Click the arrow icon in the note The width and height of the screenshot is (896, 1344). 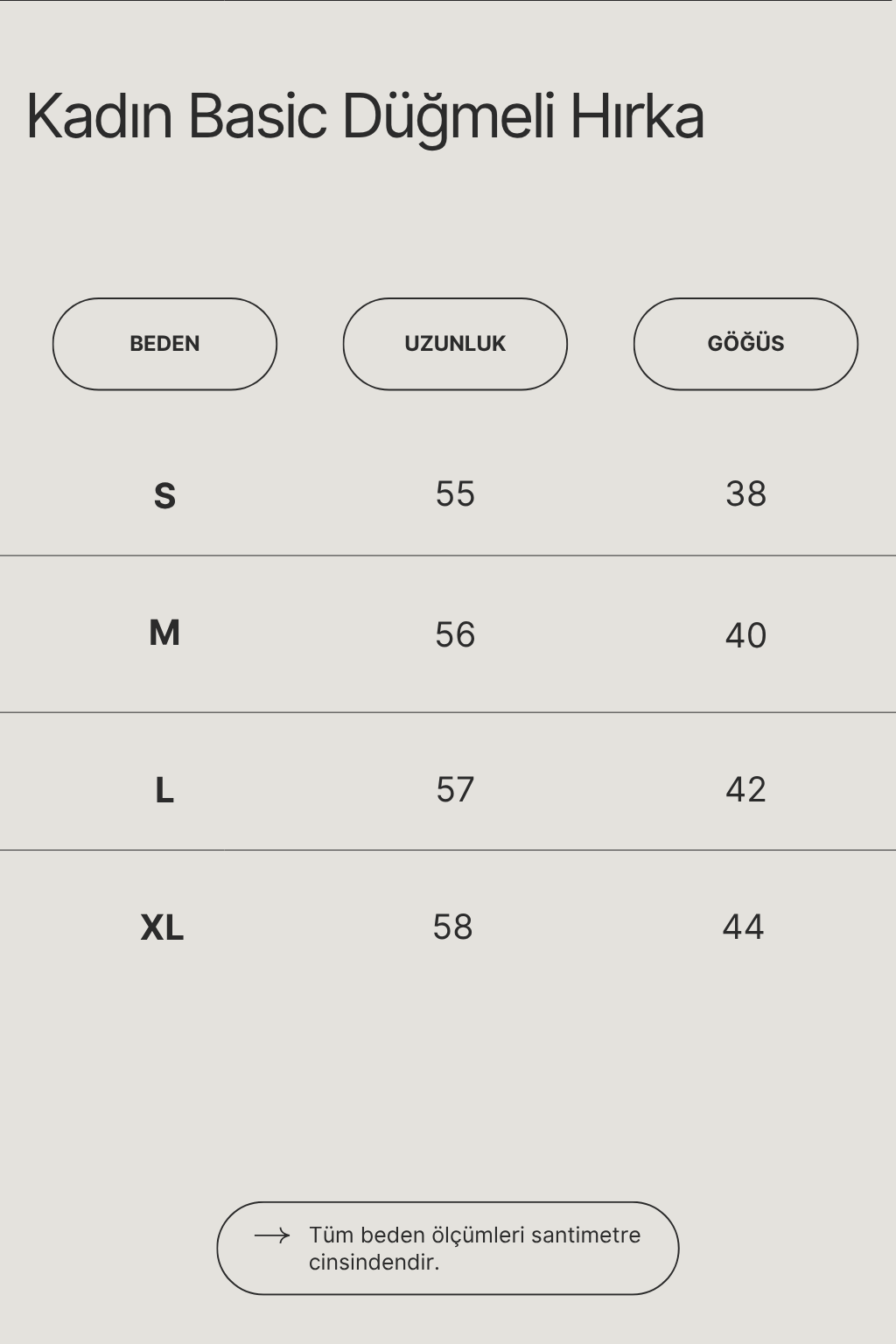(x=272, y=1235)
